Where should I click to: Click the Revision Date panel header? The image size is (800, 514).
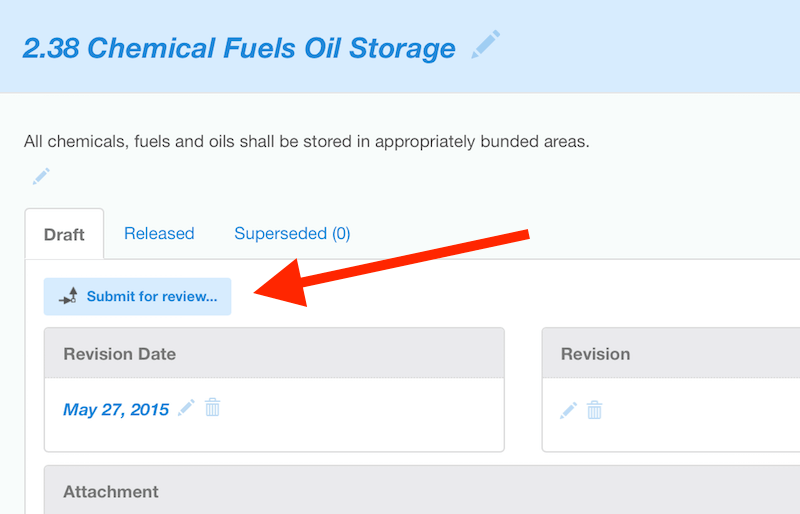point(119,354)
